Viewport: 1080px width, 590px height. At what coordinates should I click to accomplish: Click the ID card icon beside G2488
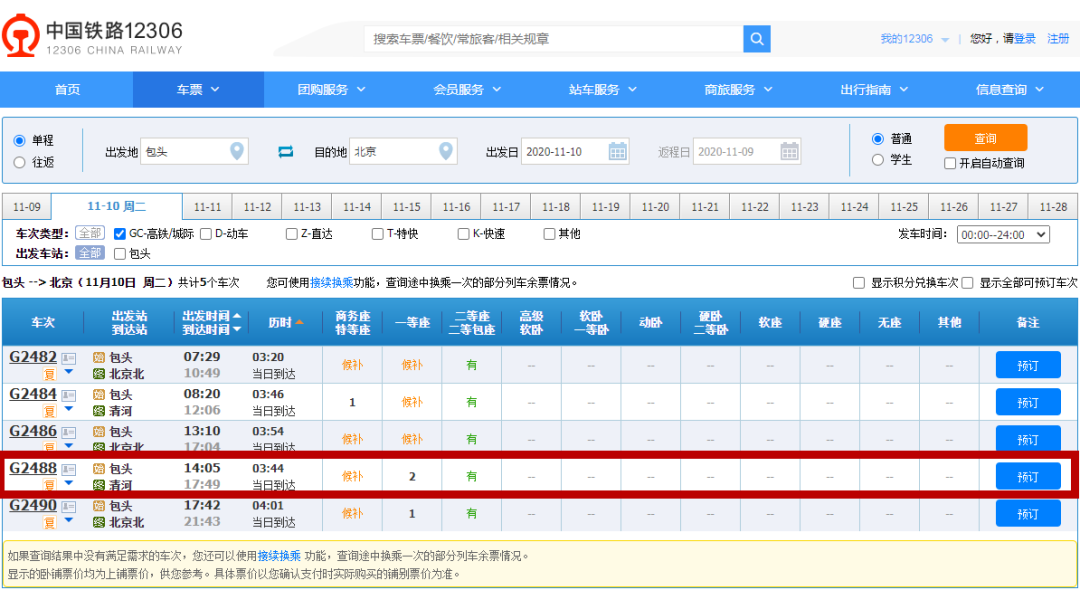click(69, 469)
